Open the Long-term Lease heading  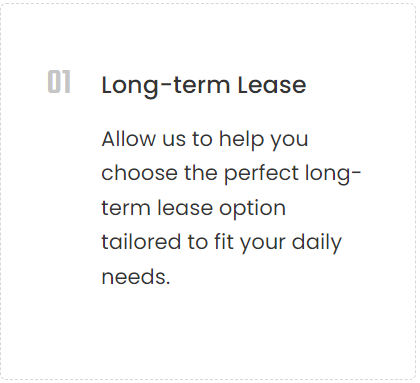pos(204,86)
